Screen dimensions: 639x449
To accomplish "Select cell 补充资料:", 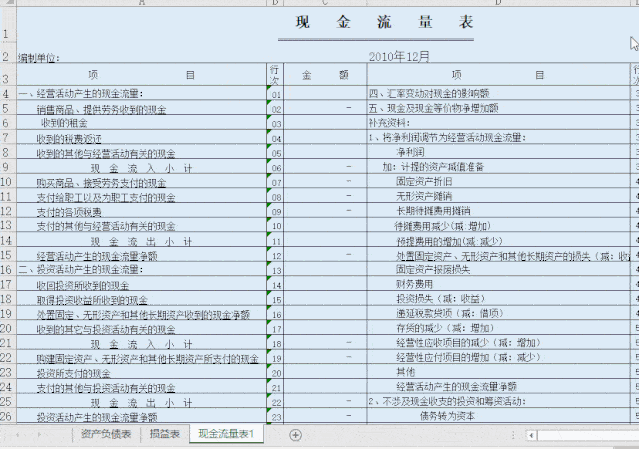I will pos(498,123).
